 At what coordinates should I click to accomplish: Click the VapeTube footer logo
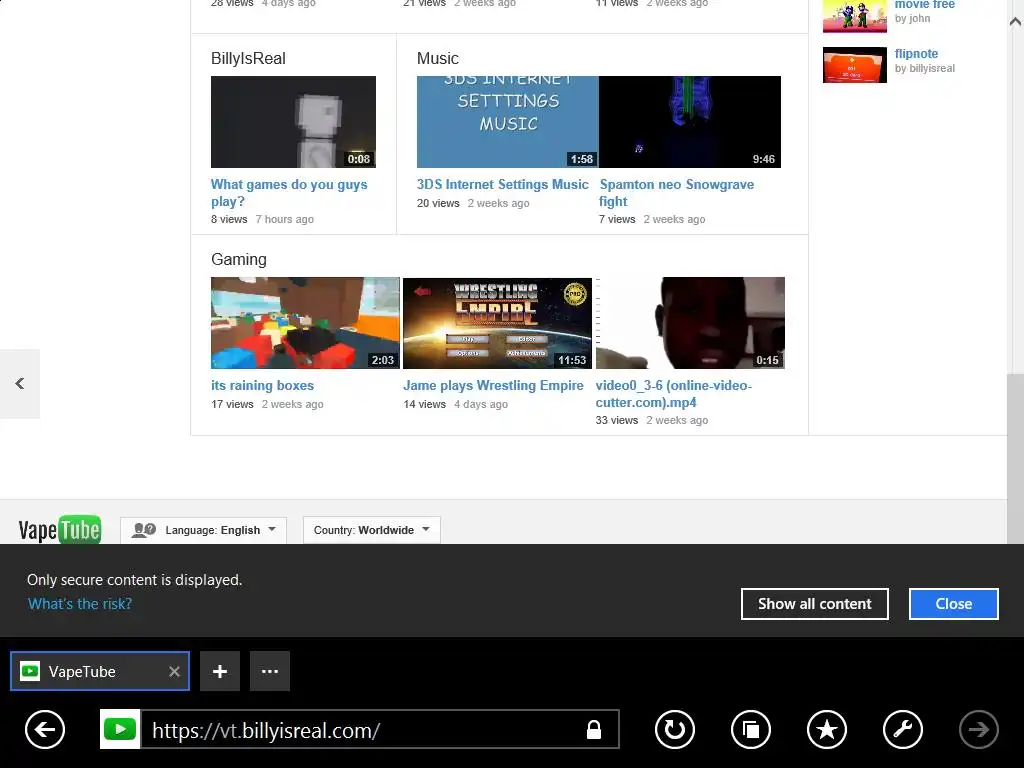(x=59, y=530)
